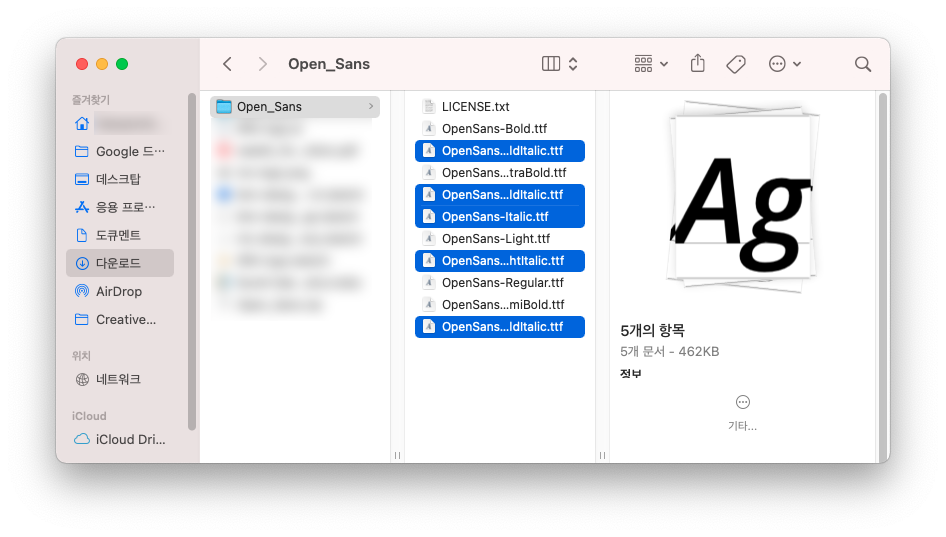Click the 기타... more actions button

pyautogui.click(x=743, y=413)
